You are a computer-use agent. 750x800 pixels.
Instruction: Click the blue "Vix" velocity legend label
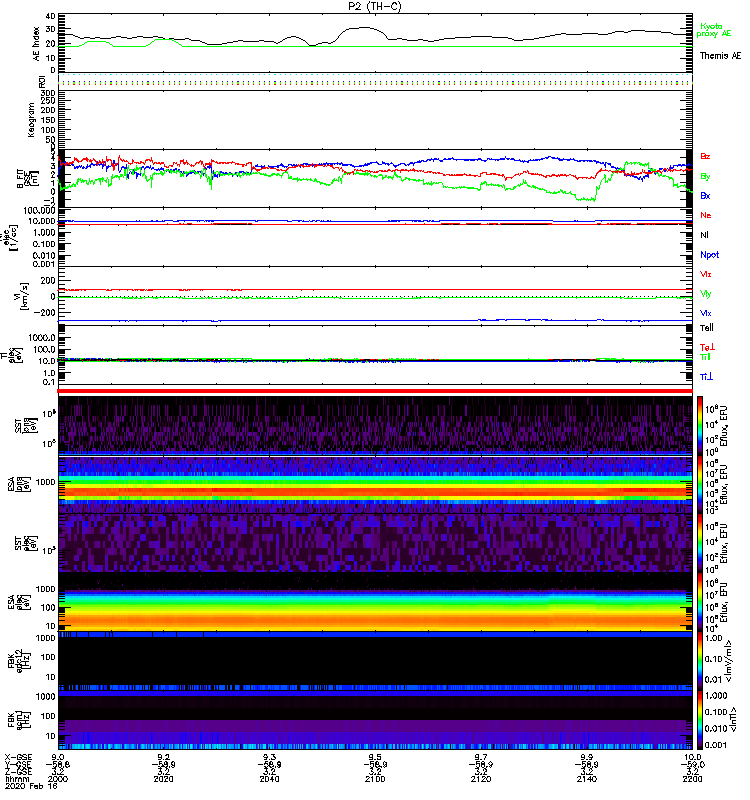[705, 313]
